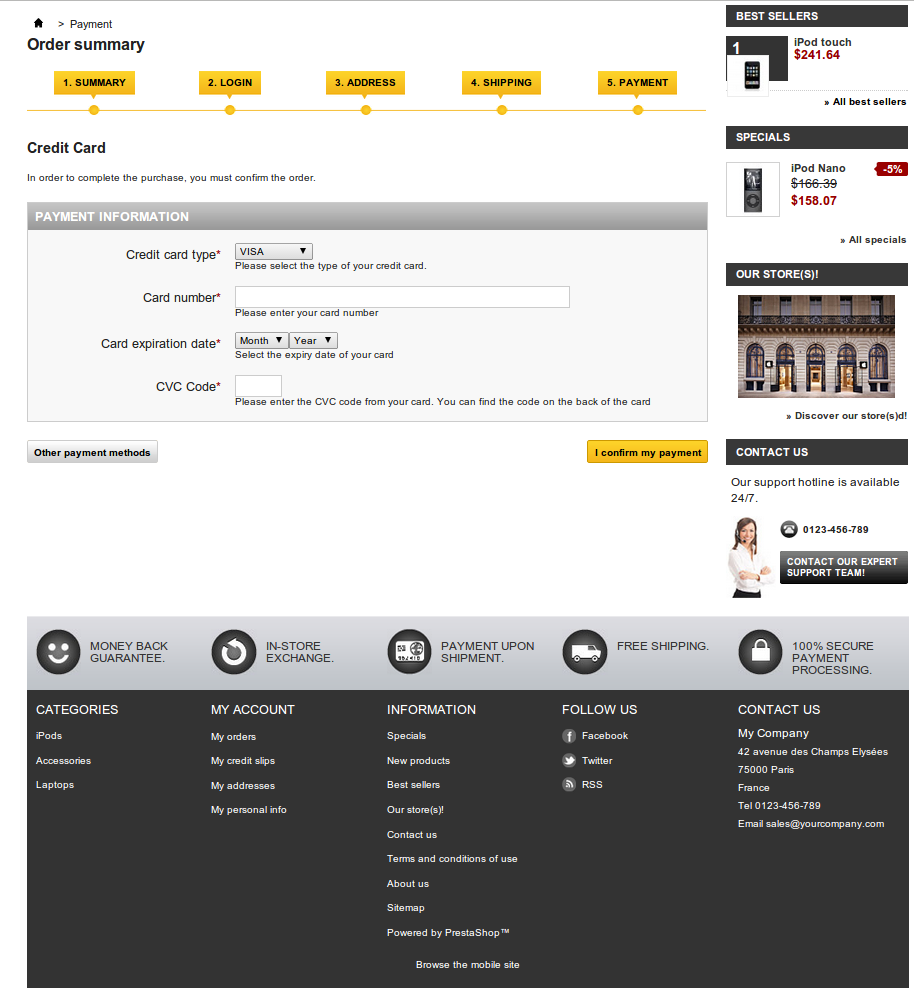Open the credit card type dropdown
The width and height of the screenshot is (914, 988).
273,252
